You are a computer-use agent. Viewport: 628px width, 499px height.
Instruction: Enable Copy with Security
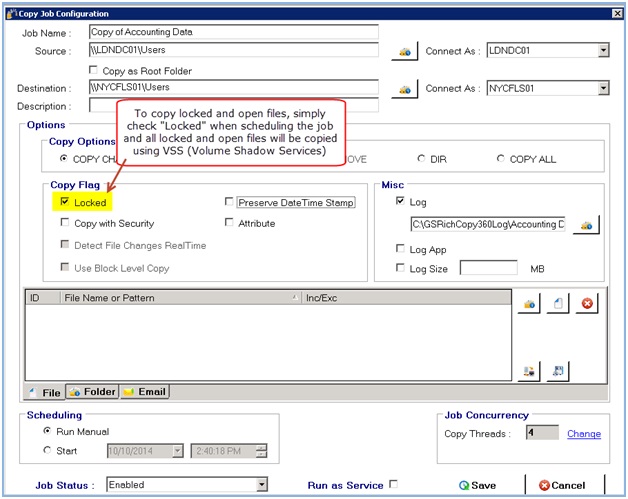coord(66,223)
